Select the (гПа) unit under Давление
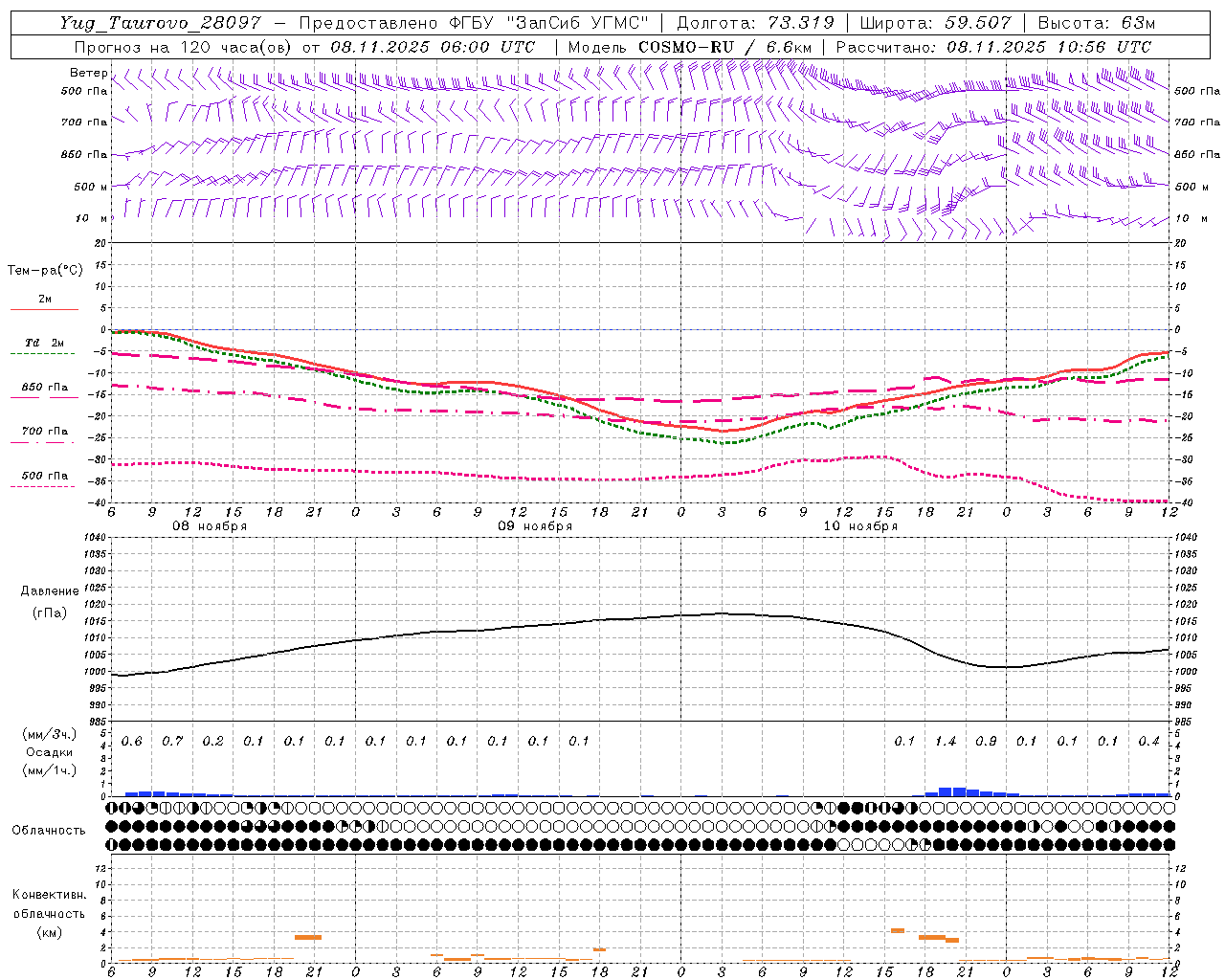 pos(50,612)
